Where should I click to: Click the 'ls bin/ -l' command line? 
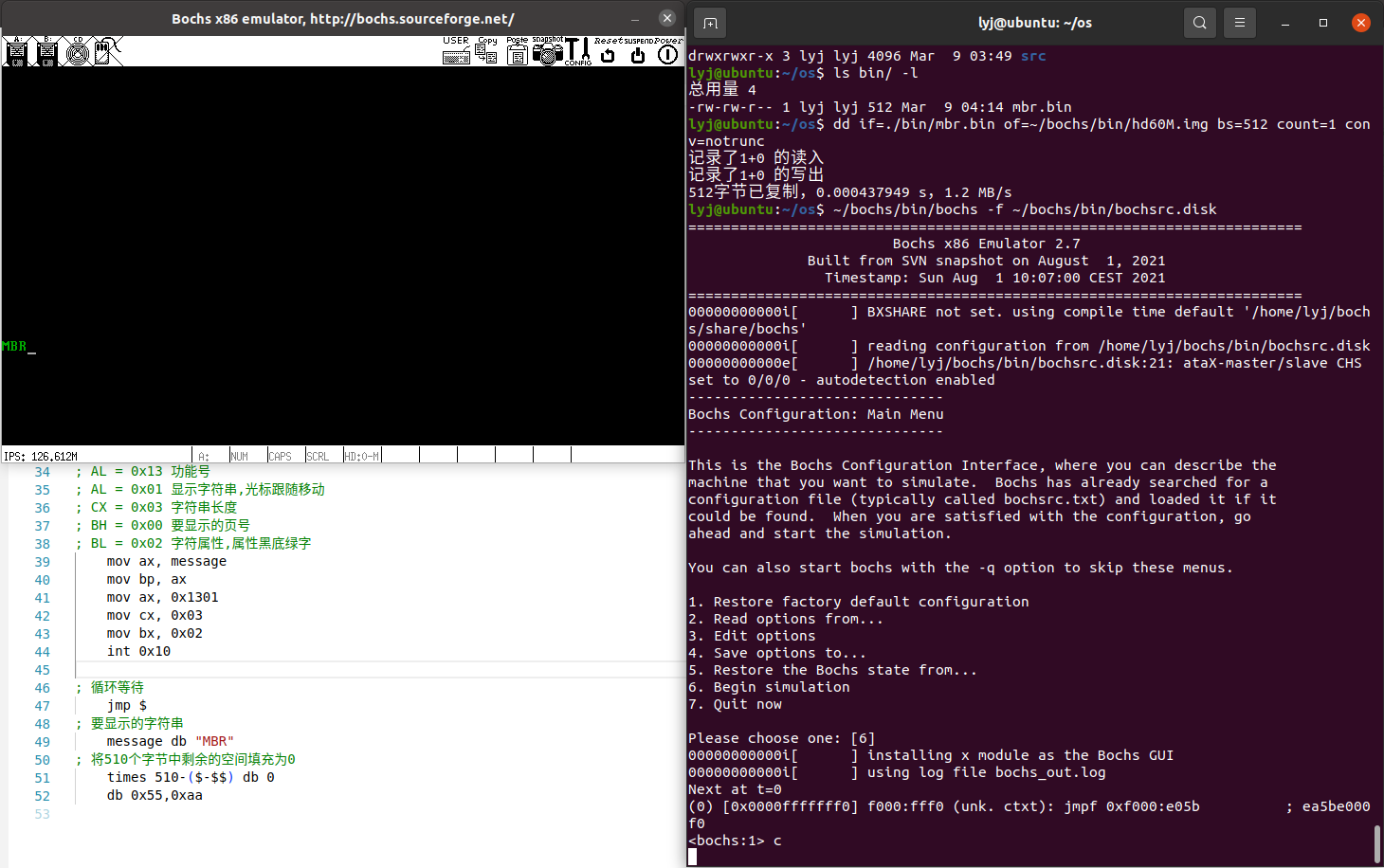pyautogui.click(x=875, y=73)
